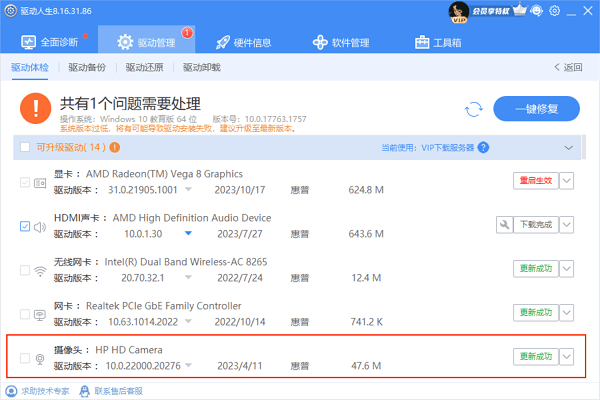This screenshot has height=400, width=600.
Task: Expand options arrow for Realtek row
Action: point(566,313)
